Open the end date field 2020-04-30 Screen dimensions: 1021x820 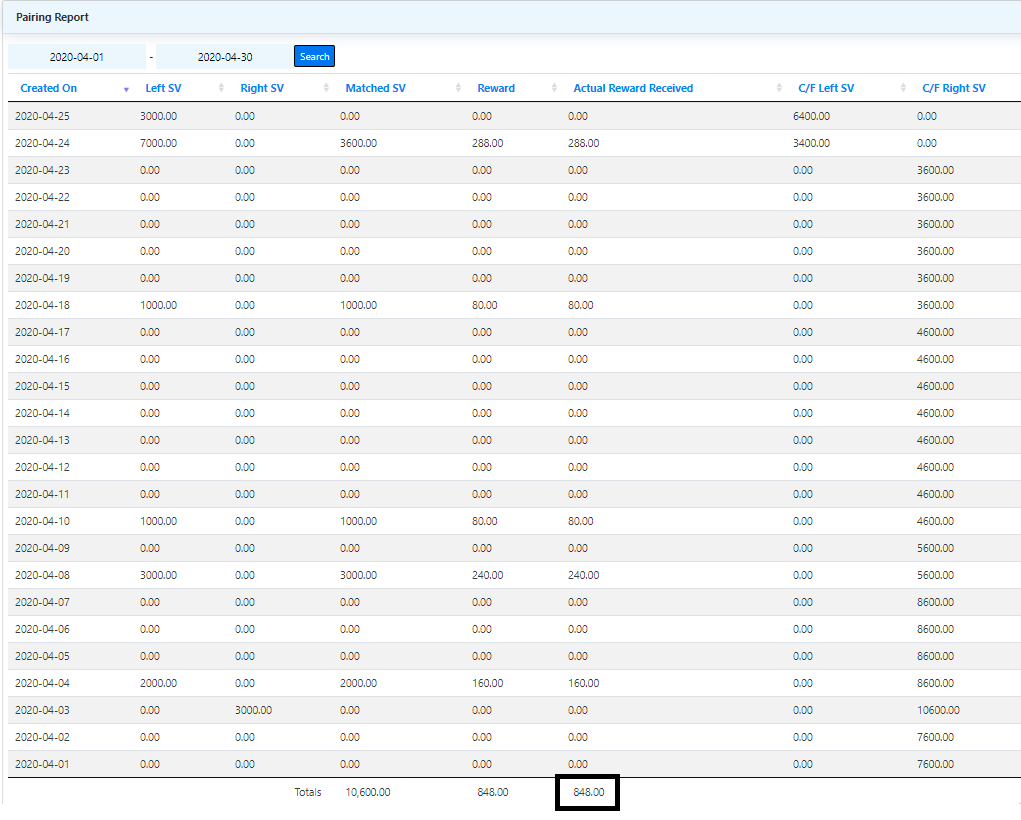pyautogui.click(x=225, y=57)
